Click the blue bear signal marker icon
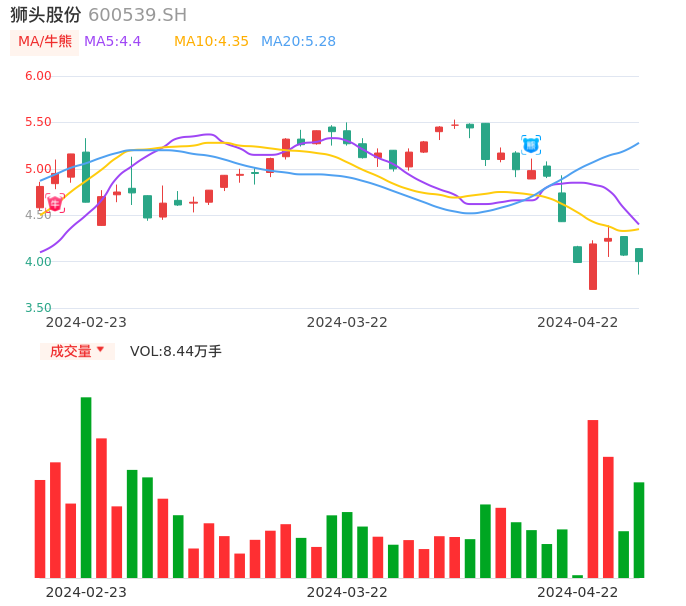Viewport: 686px width, 606px height. coord(531,145)
